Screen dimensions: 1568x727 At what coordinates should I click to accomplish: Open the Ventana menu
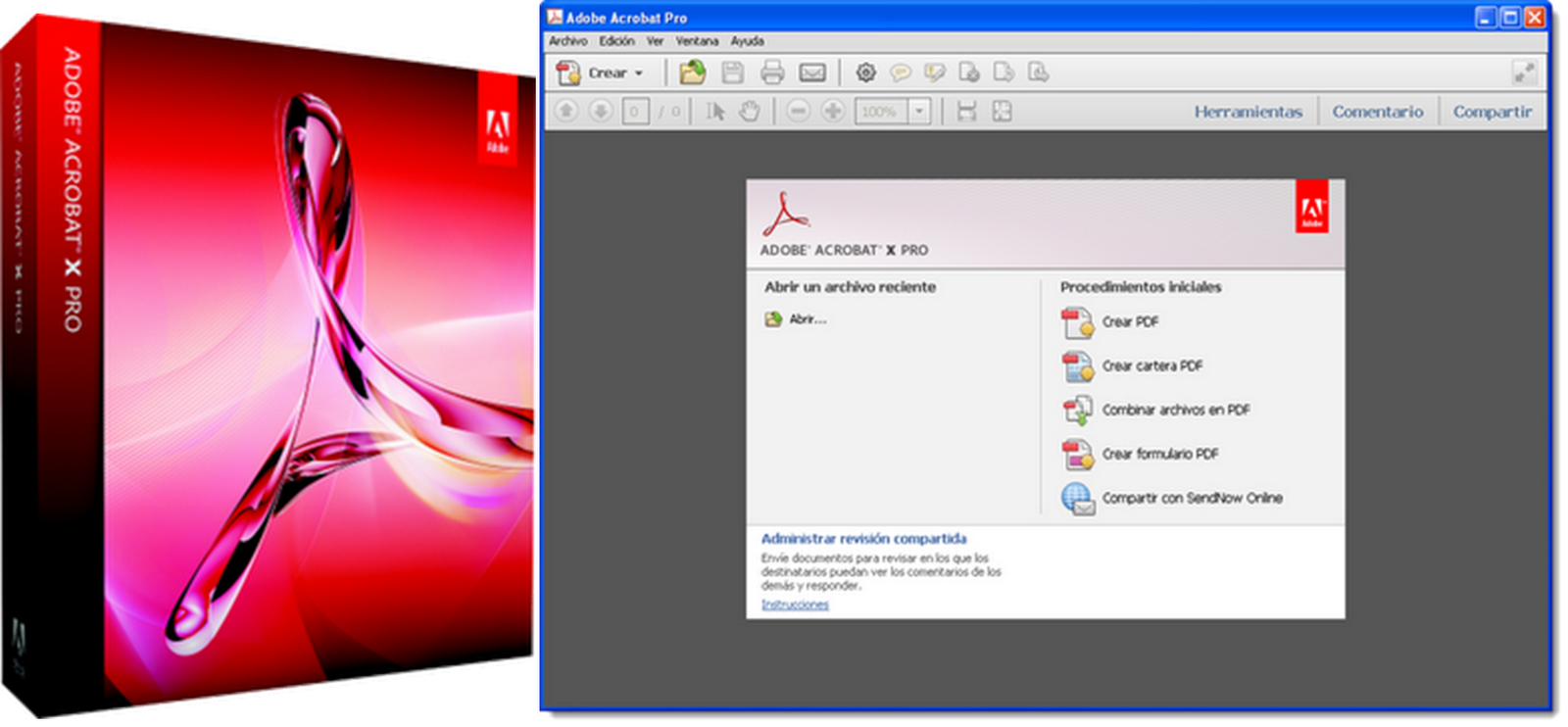point(697,41)
